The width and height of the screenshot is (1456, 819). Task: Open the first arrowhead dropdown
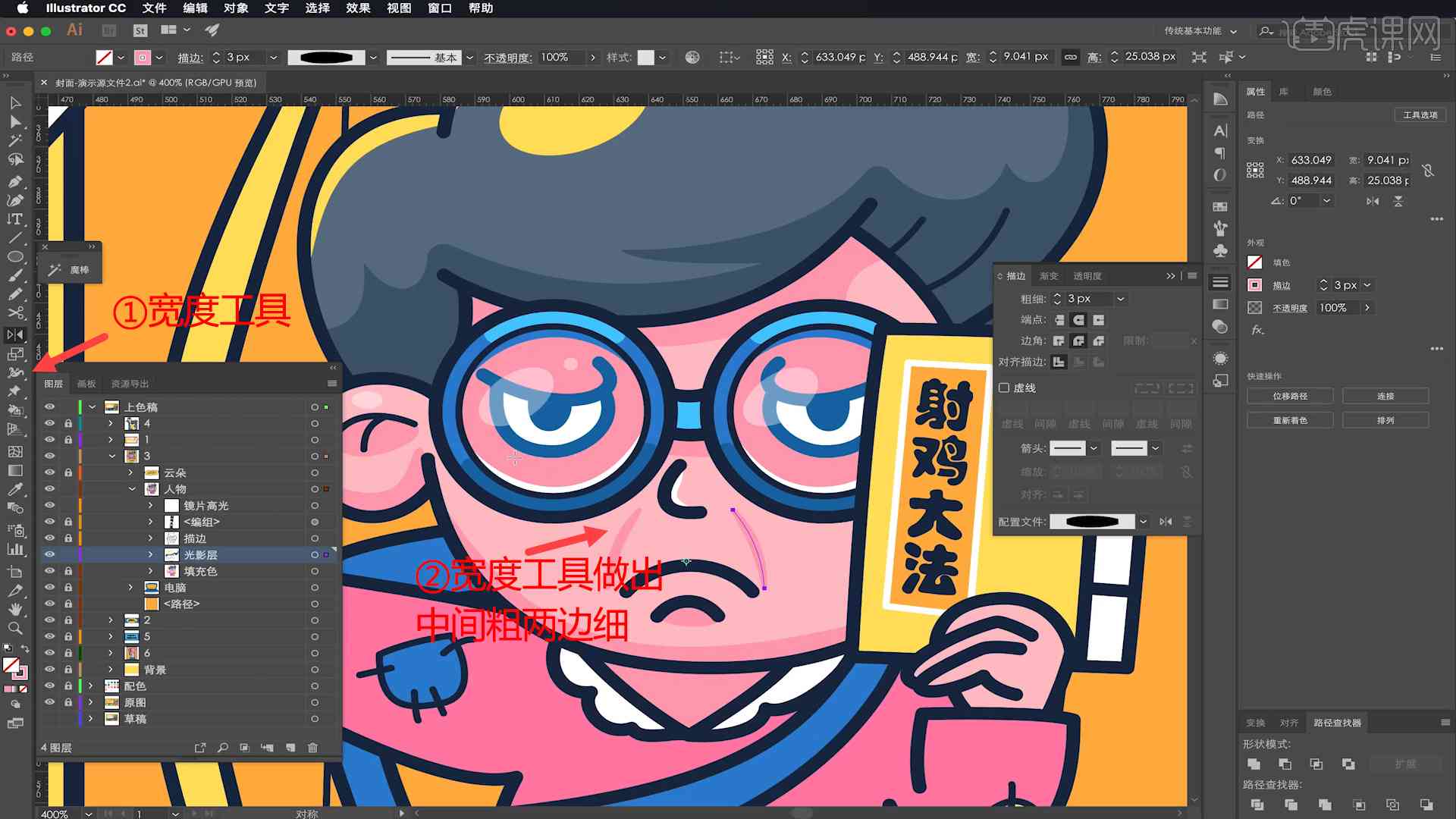pyautogui.click(x=1094, y=448)
